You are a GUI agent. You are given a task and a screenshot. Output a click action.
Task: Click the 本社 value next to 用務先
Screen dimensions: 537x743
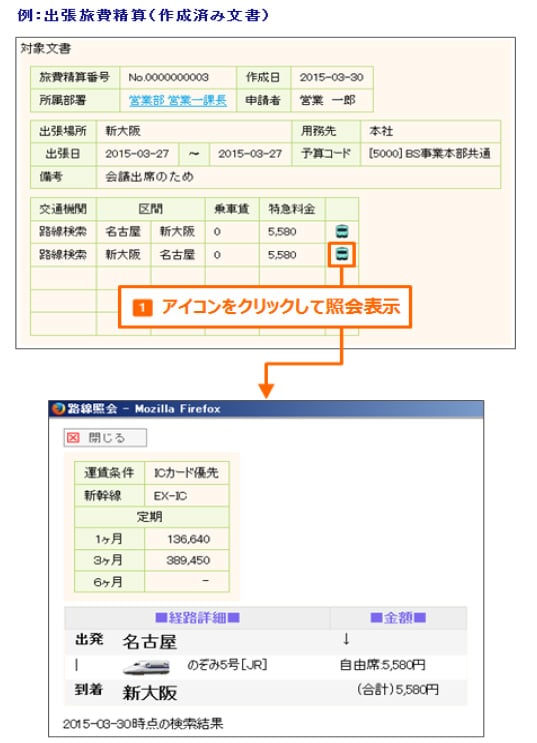pyautogui.click(x=381, y=131)
